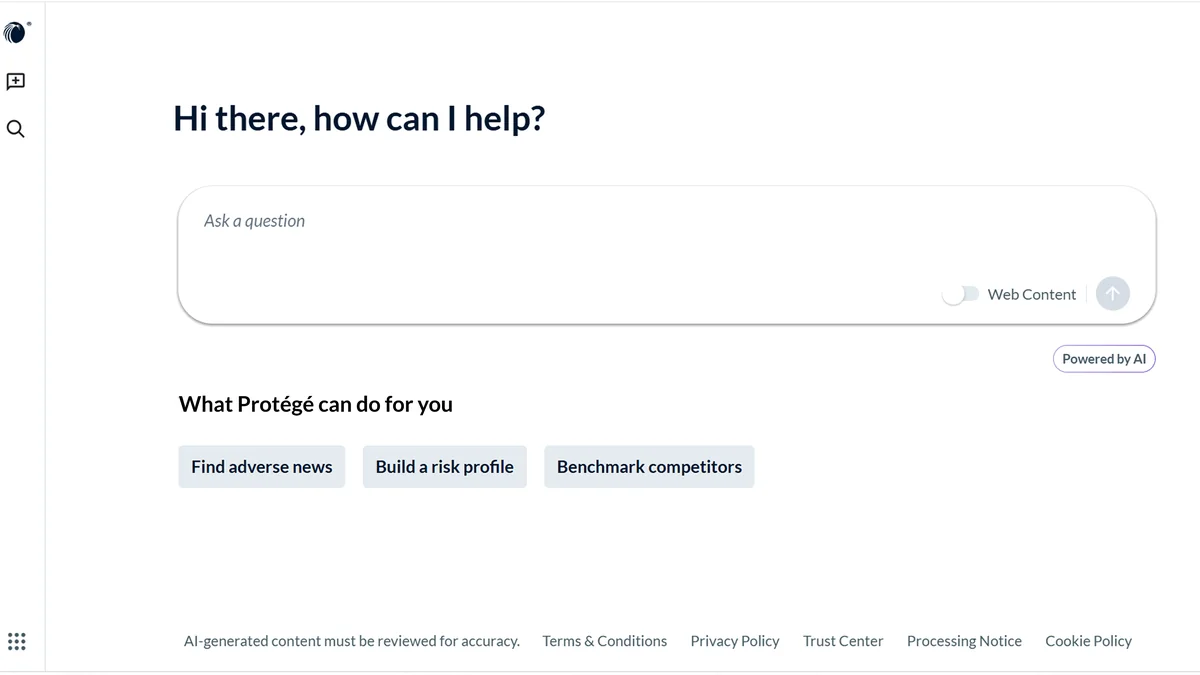The image size is (1200, 675).
Task: Open the Terms & Conditions link
Action: coord(605,641)
